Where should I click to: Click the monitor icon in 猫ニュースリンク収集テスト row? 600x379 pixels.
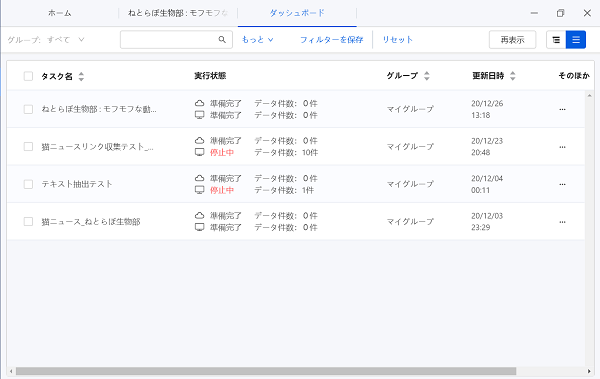click(x=199, y=152)
